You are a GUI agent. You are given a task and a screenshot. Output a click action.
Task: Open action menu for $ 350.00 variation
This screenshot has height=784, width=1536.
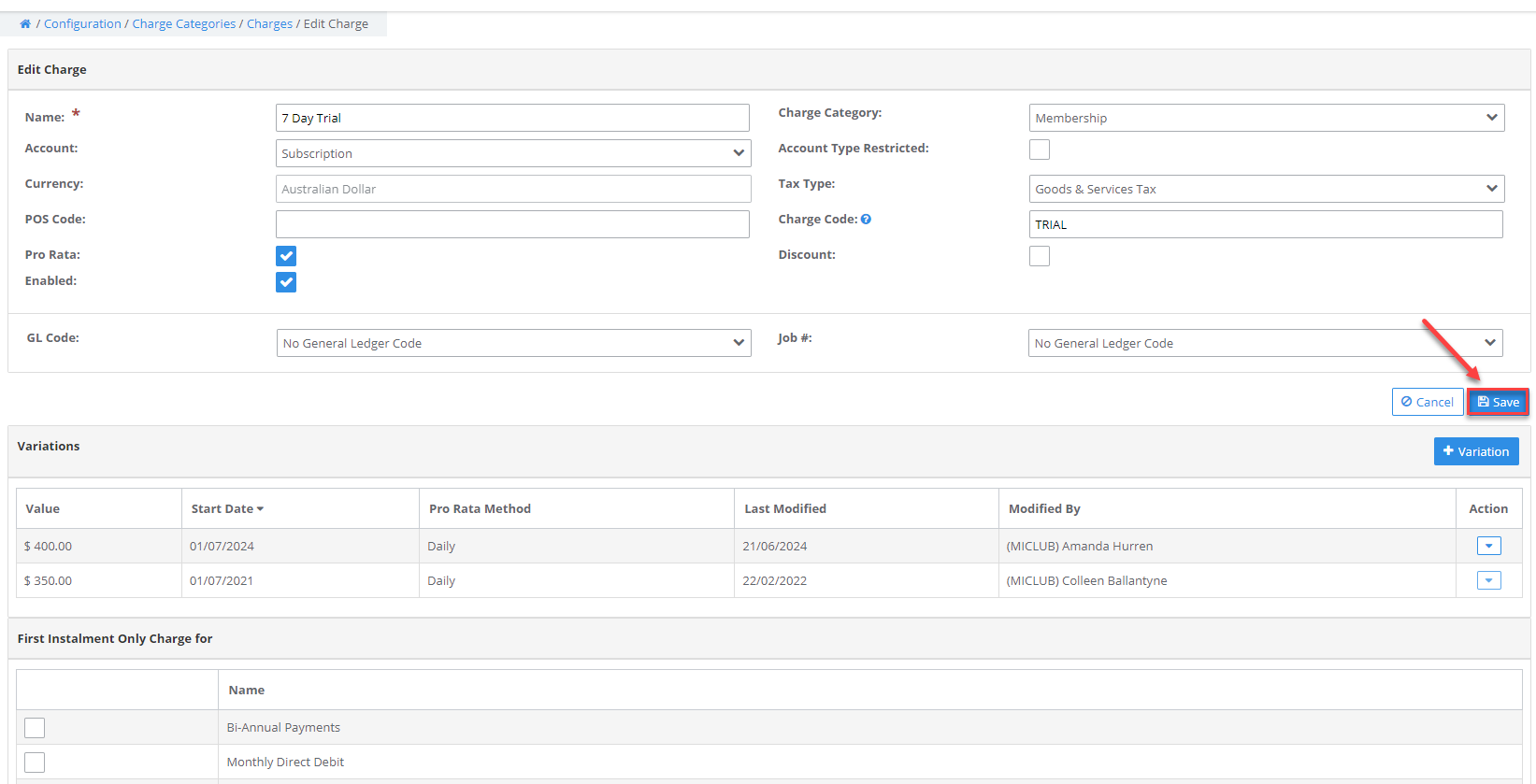1488,580
